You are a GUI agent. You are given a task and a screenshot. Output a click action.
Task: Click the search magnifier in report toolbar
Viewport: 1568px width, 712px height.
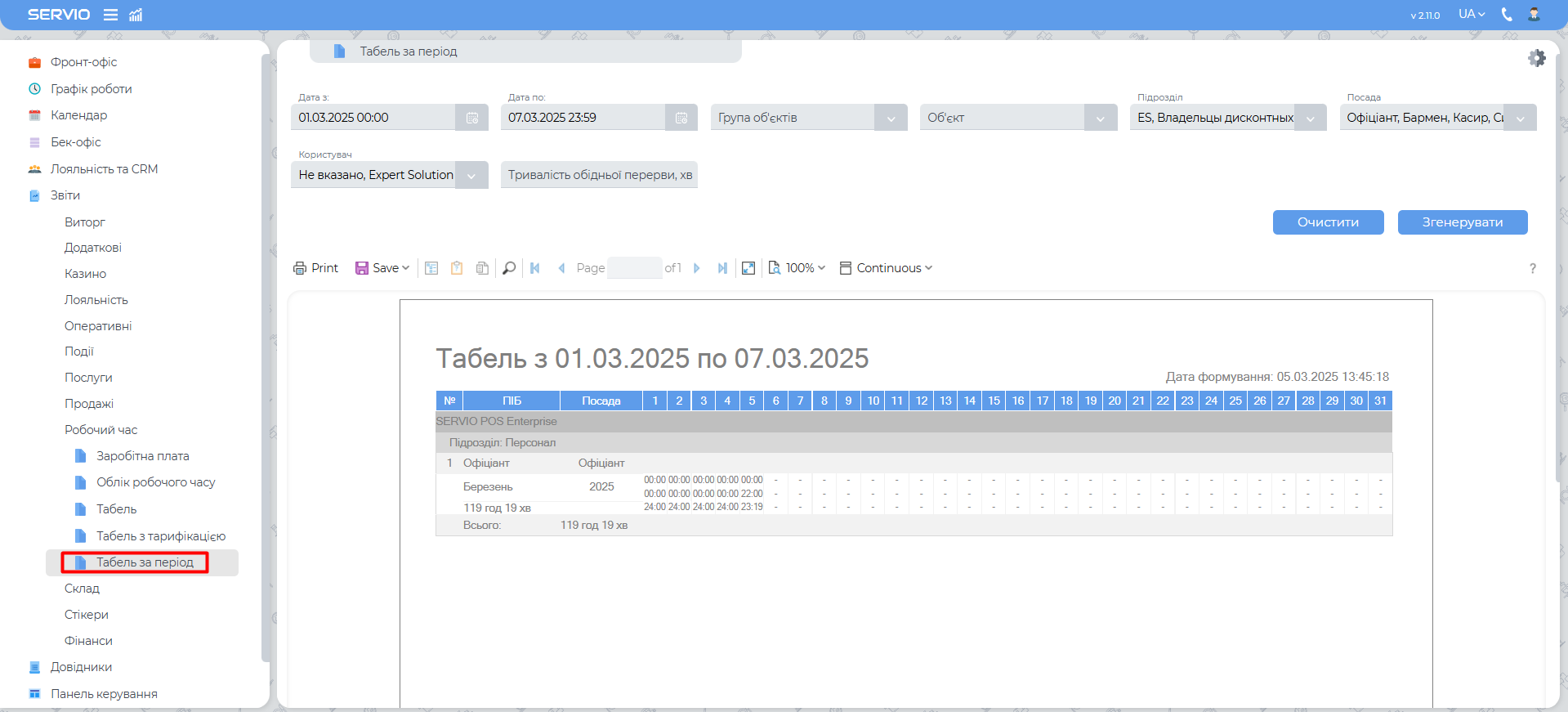tap(509, 268)
